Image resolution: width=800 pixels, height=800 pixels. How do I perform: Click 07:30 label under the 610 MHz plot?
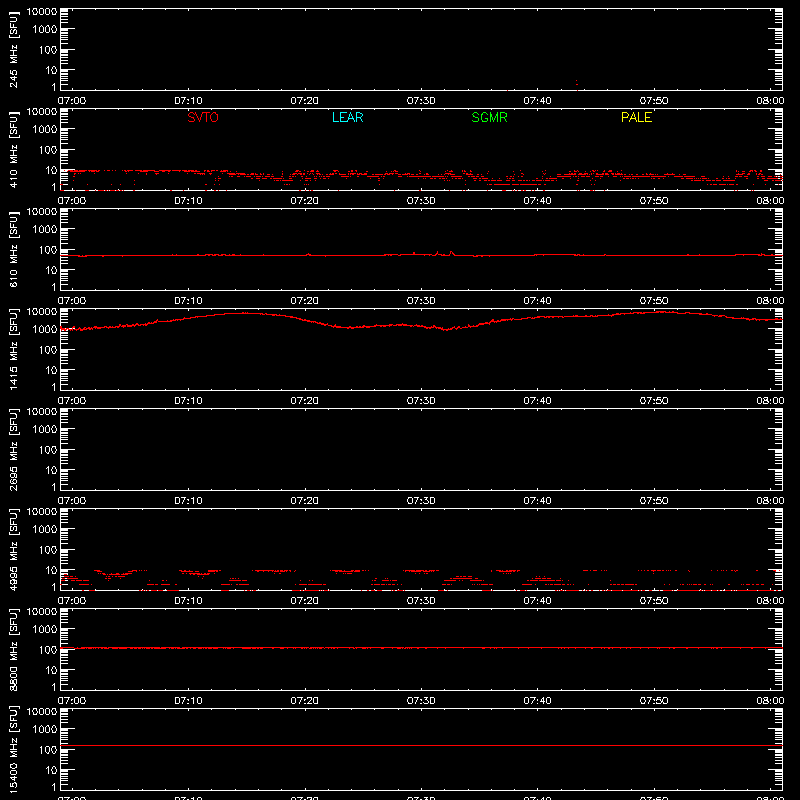point(421,301)
